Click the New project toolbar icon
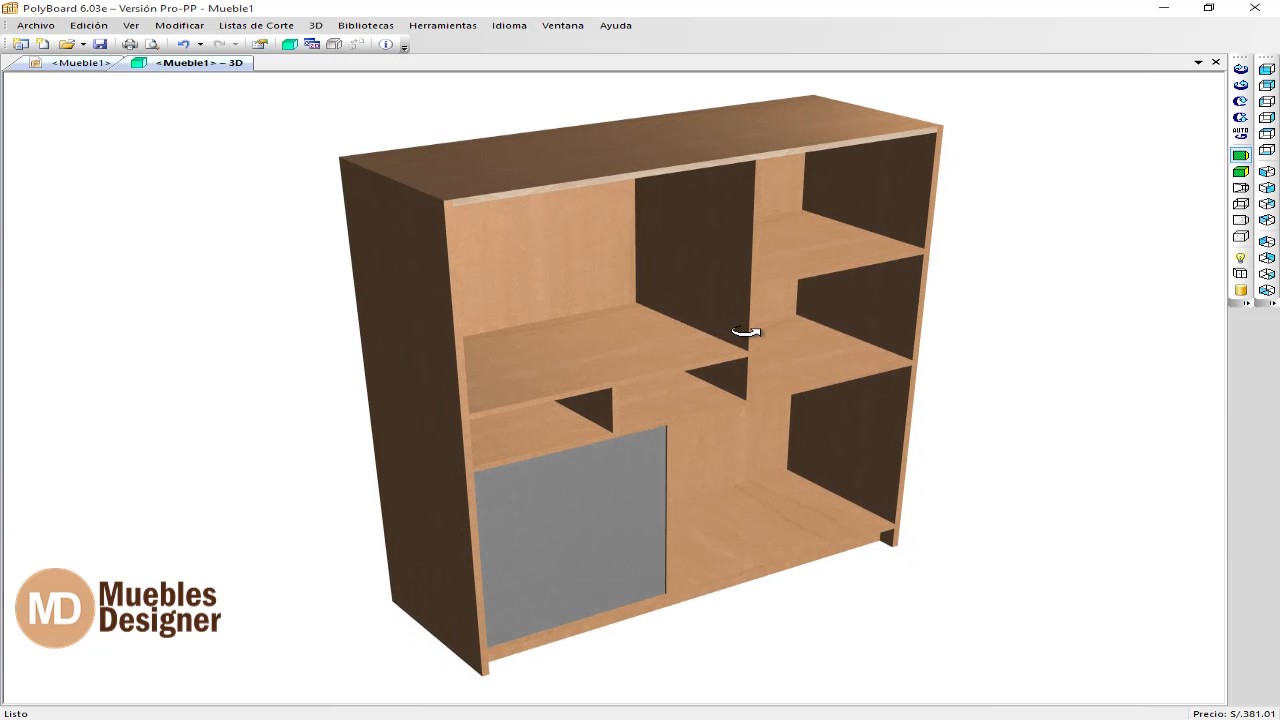Viewport: 1280px width, 720px height. pyautogui.click(x=21, y=44)
